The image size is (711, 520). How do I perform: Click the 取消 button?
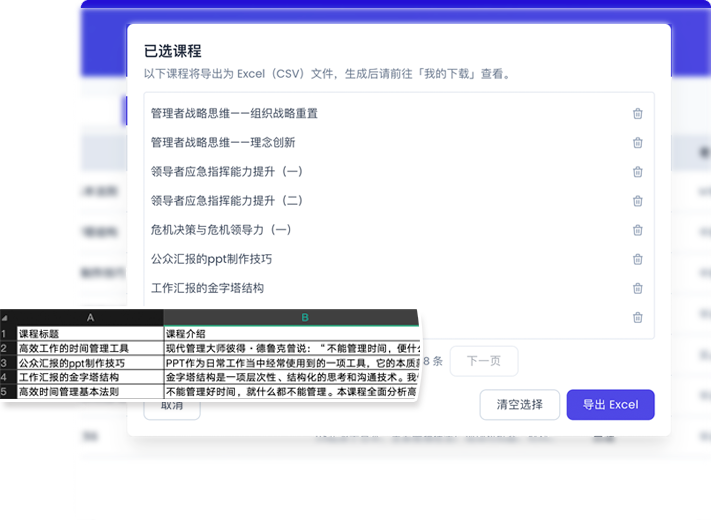[172, 406]
